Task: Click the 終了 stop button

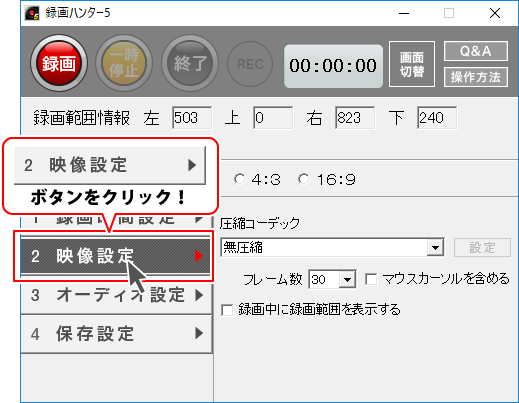Action: coord(190,63)
